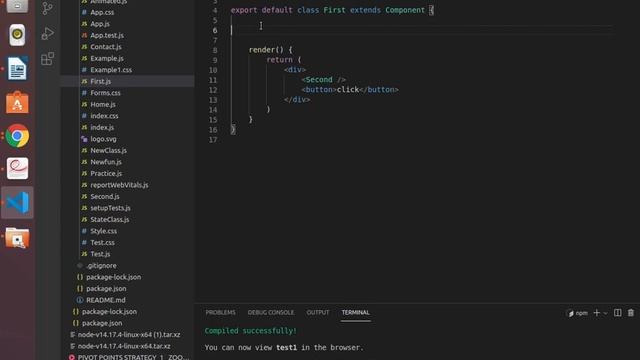
Task: Open the red document viewer dock icon
Action: [x=17, y=169]
